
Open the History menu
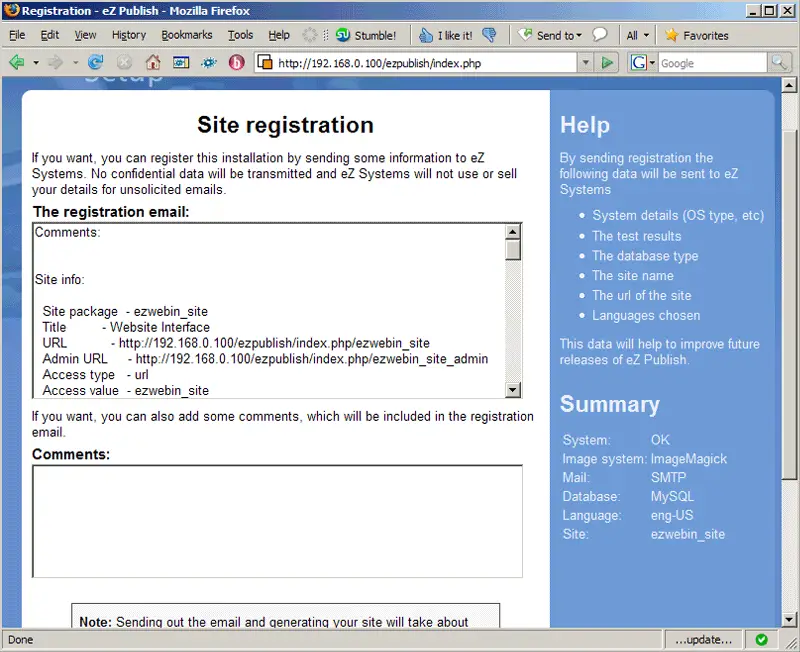pyautogui.click(x=129, y=35)
